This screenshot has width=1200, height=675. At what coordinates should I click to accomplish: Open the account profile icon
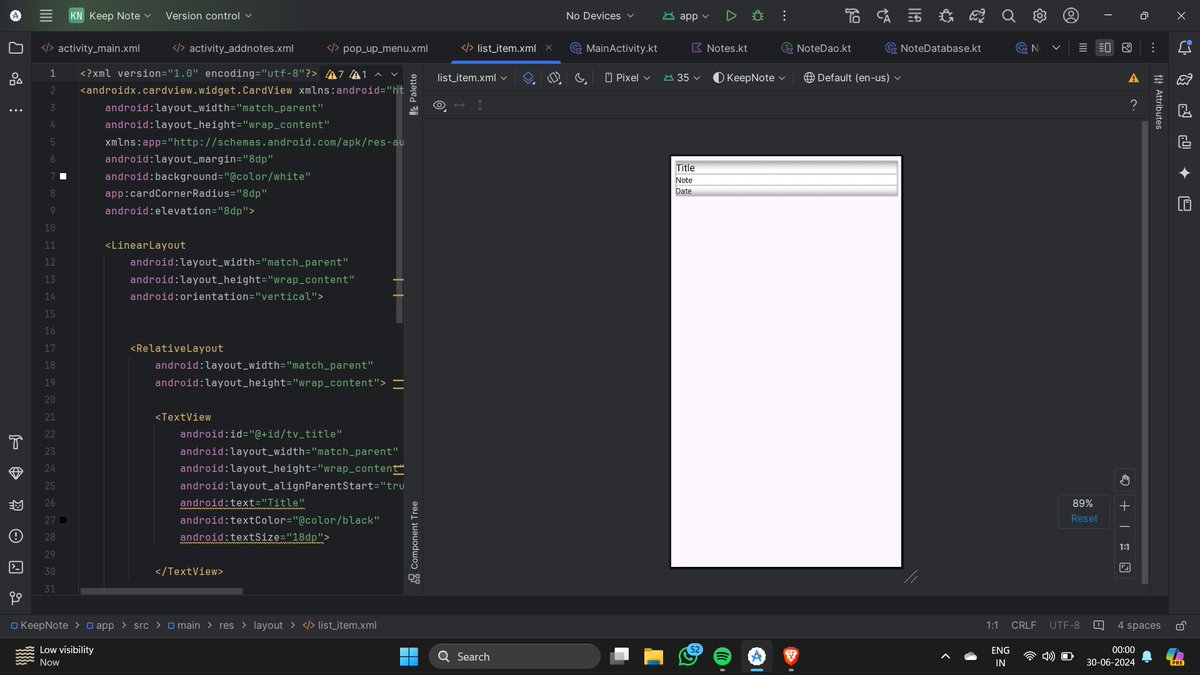pos(1071,15)
